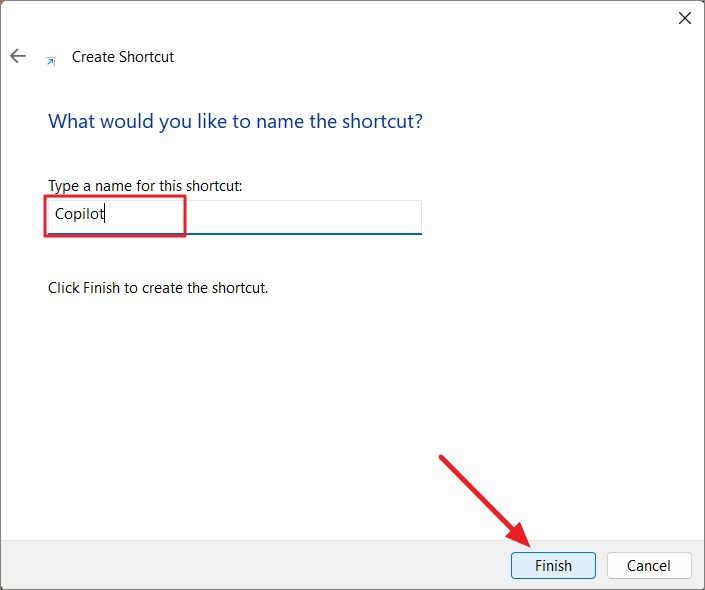Click the 'Type a name for this shortcut' label
This screenshot has width=705, height=590.
[x=145, y=186]
